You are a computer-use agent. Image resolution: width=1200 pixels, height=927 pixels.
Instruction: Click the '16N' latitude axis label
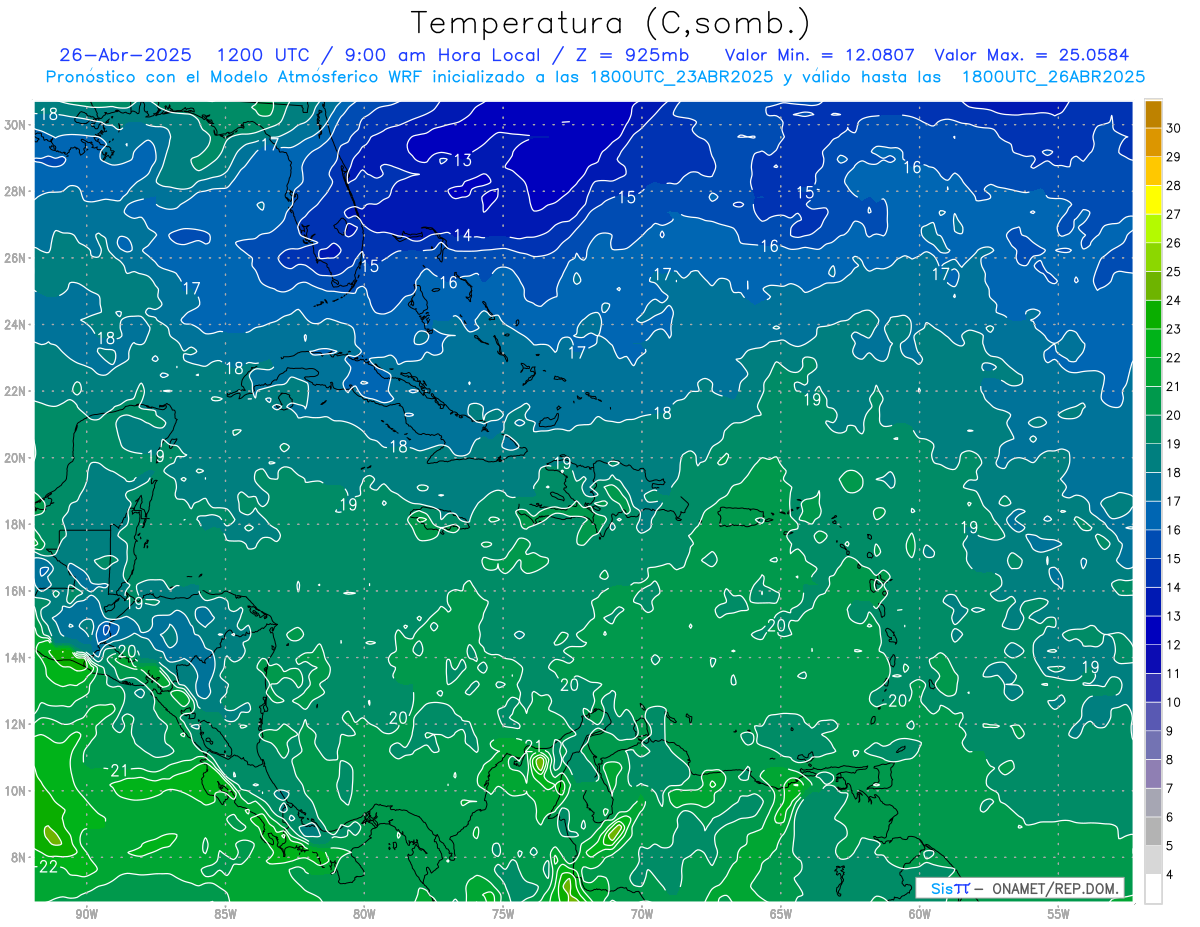(x=15, y=591)
